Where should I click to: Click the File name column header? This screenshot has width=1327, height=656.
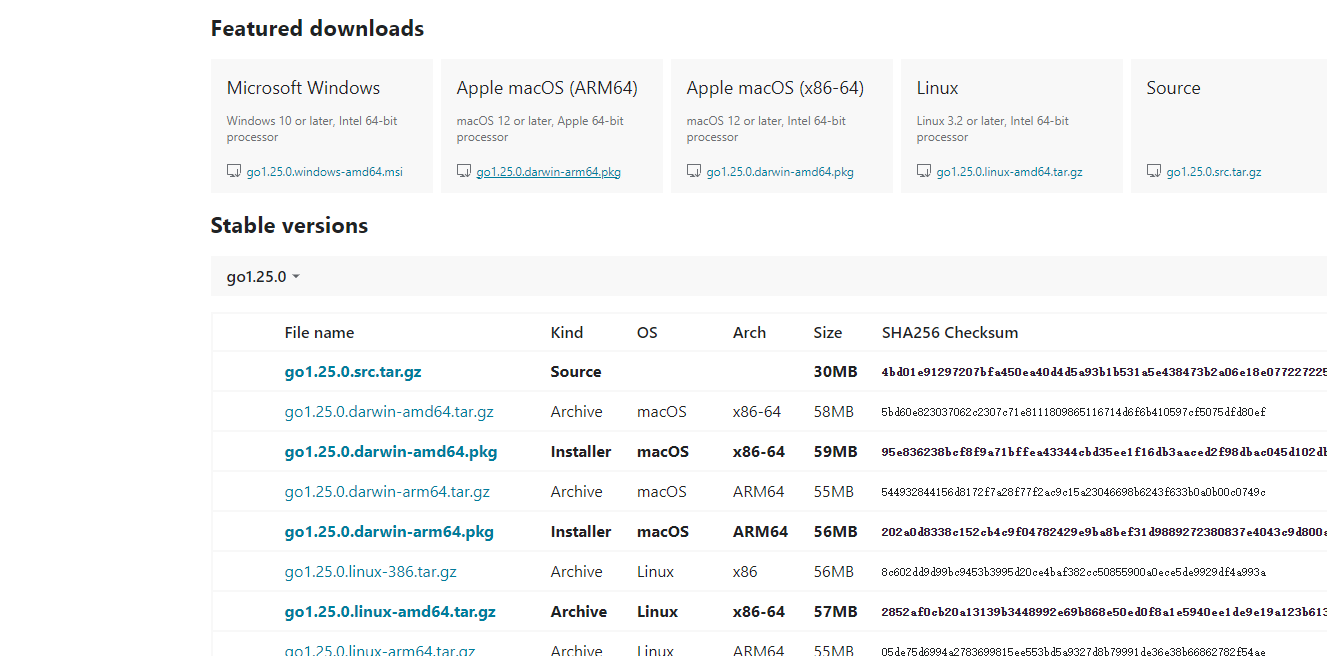coord(319,333)
